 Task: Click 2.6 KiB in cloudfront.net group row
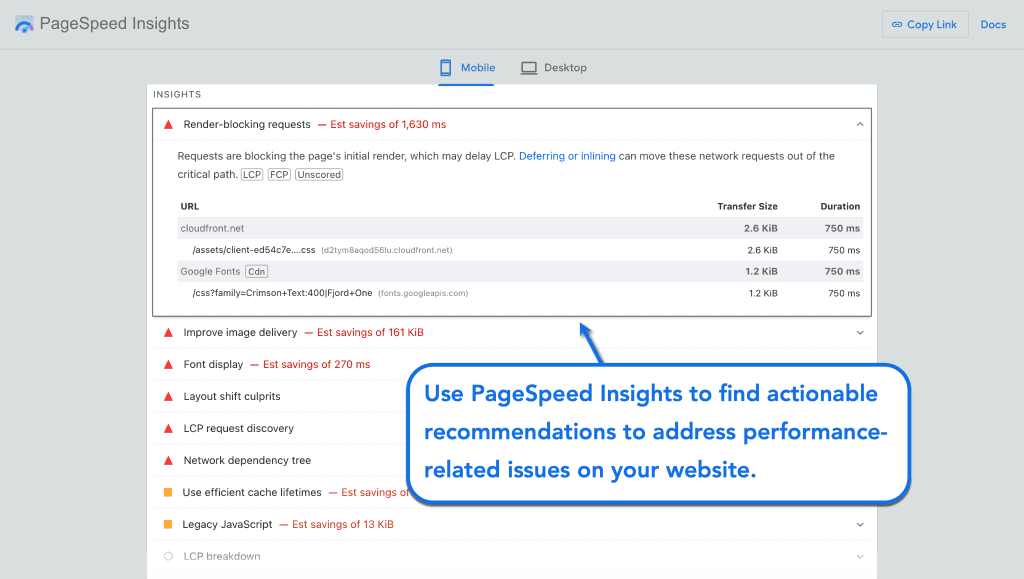pyautogui.click(x=761, y=228)
